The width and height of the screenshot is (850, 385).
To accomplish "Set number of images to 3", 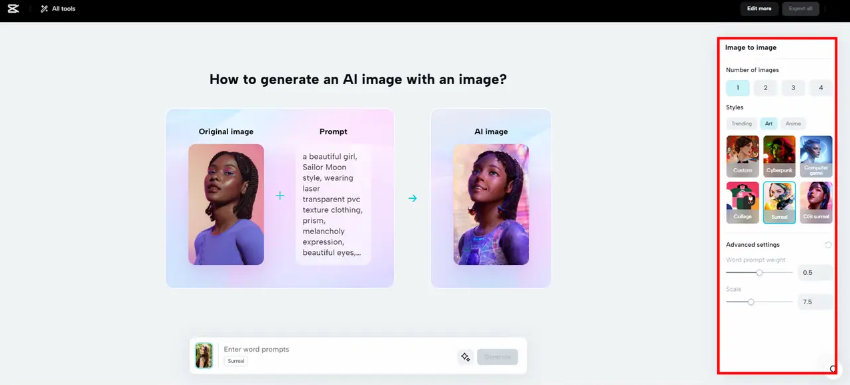I will 794,88.
